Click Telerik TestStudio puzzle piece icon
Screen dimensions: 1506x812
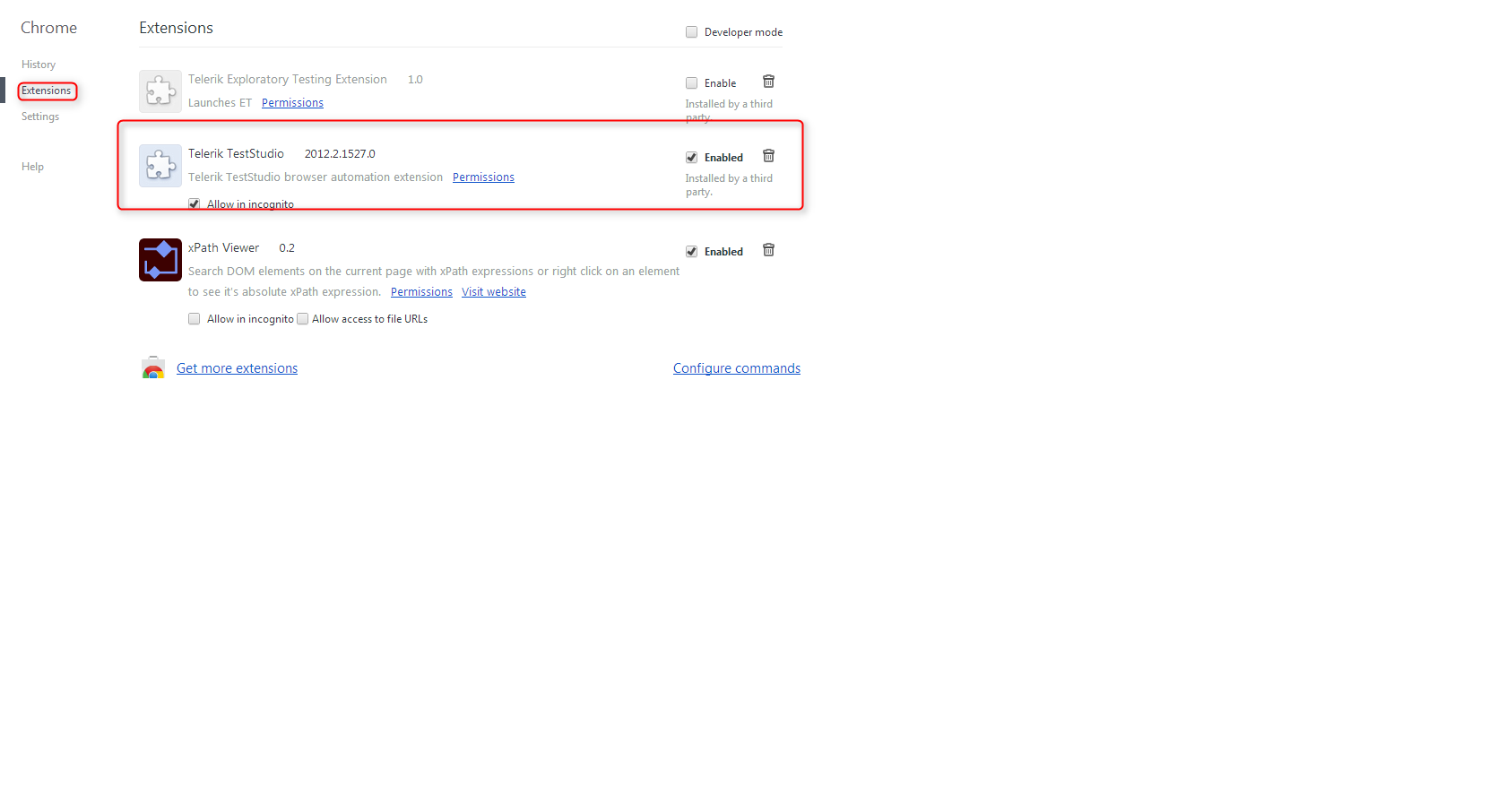tap(160, 166)
